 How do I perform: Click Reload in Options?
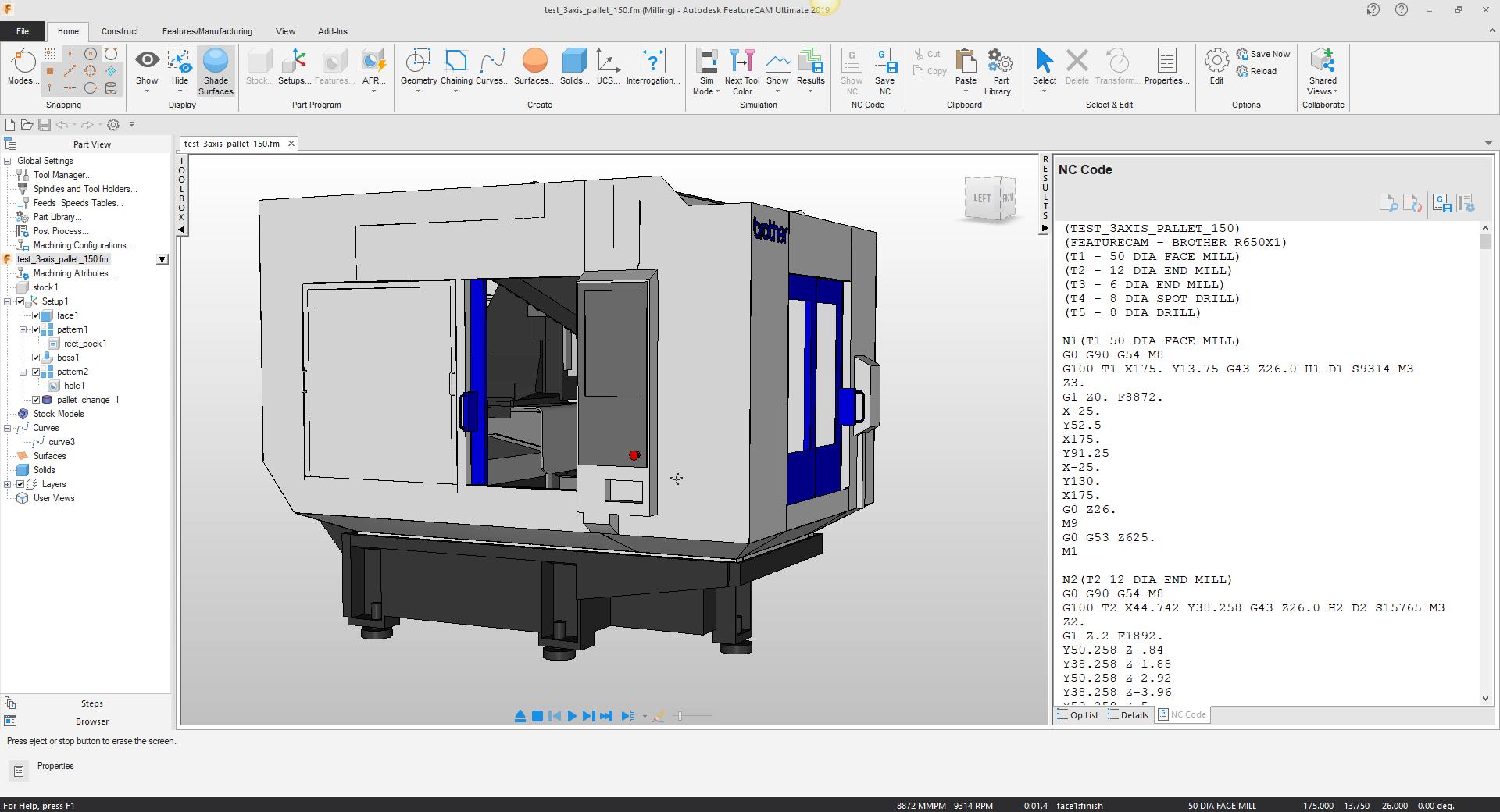(1257, 71)
